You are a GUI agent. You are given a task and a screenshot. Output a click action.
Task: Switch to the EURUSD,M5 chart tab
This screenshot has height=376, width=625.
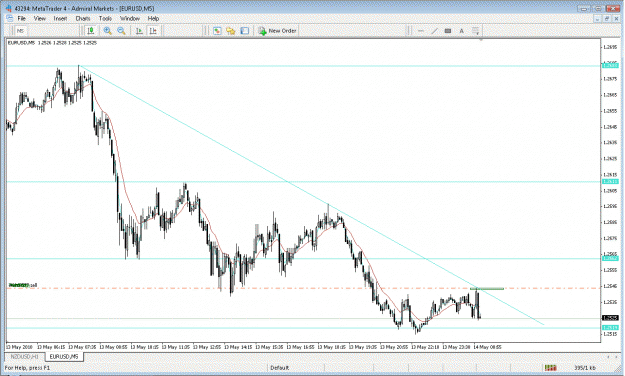(x=64, y=356)
